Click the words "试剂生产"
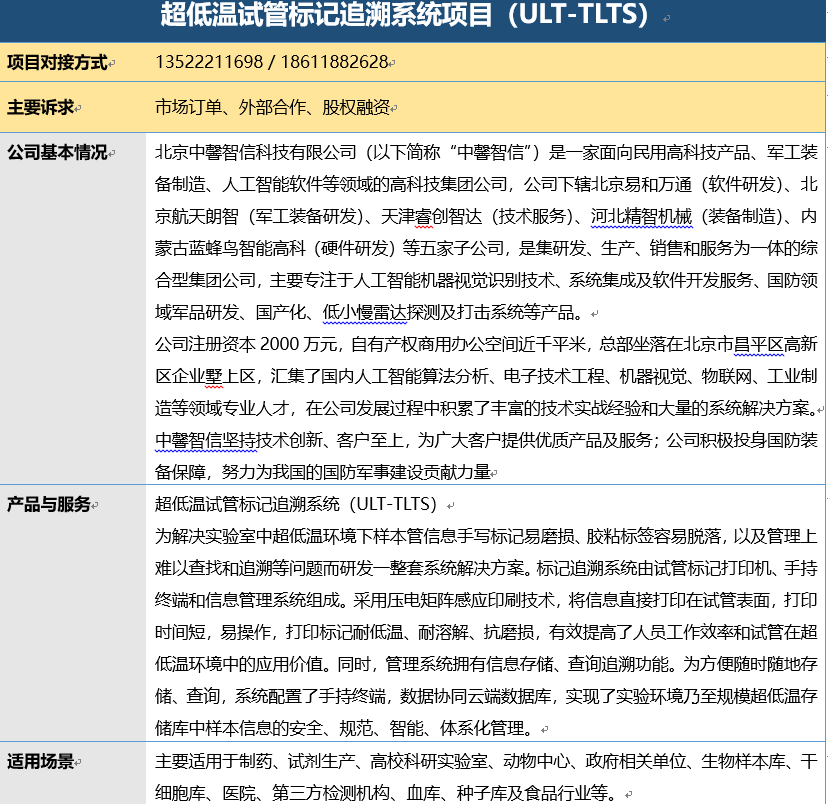 (x=322, y=762)
